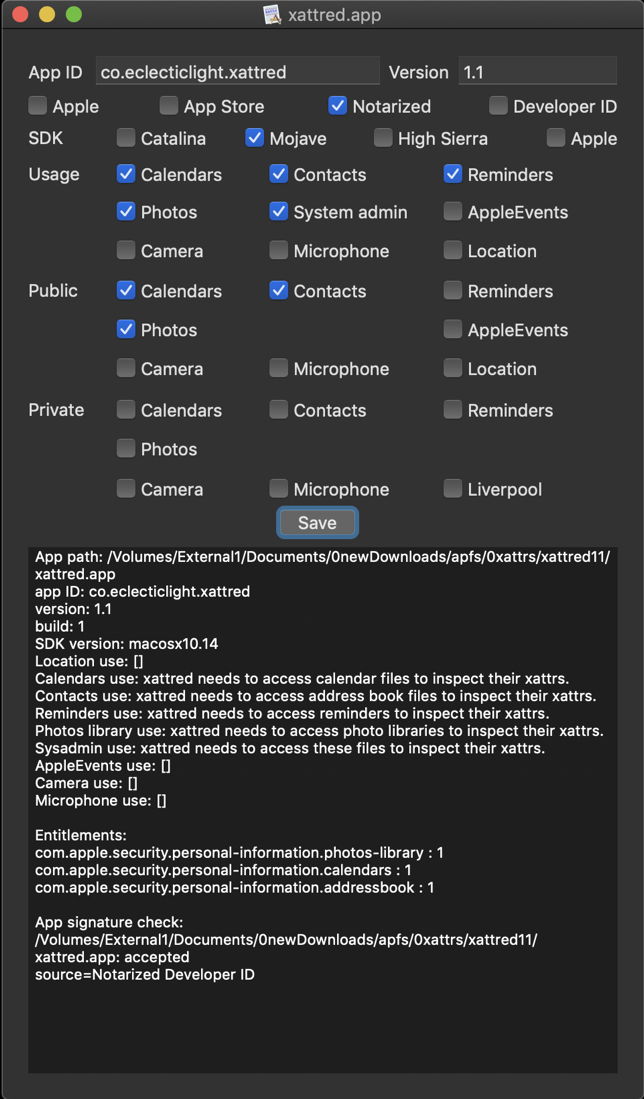Toggle the Mojave SDK checkbox

tap(254, 138)
